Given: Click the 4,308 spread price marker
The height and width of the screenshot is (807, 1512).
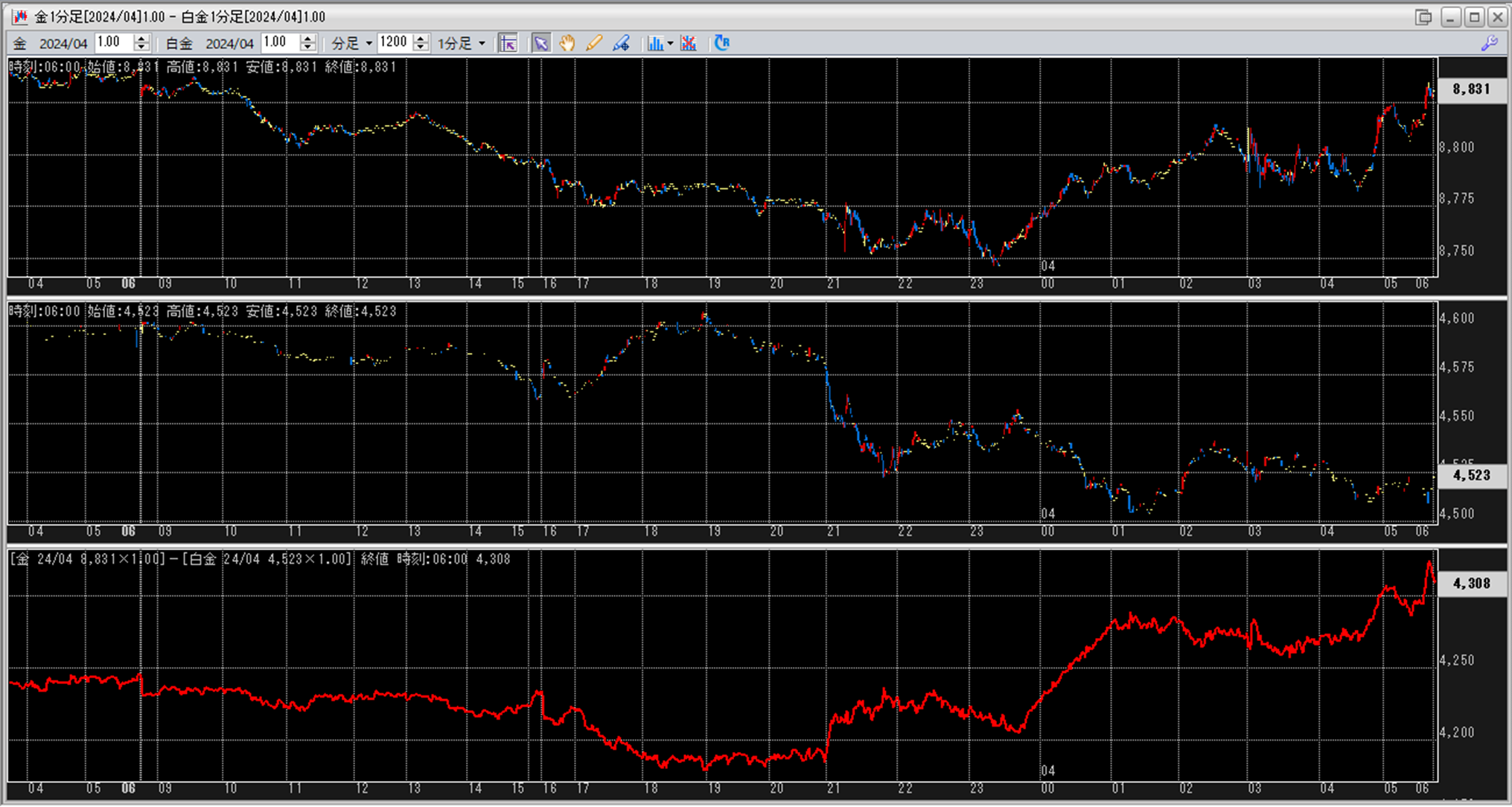Looking at the screenshot, I should [x=1471, y=584].
